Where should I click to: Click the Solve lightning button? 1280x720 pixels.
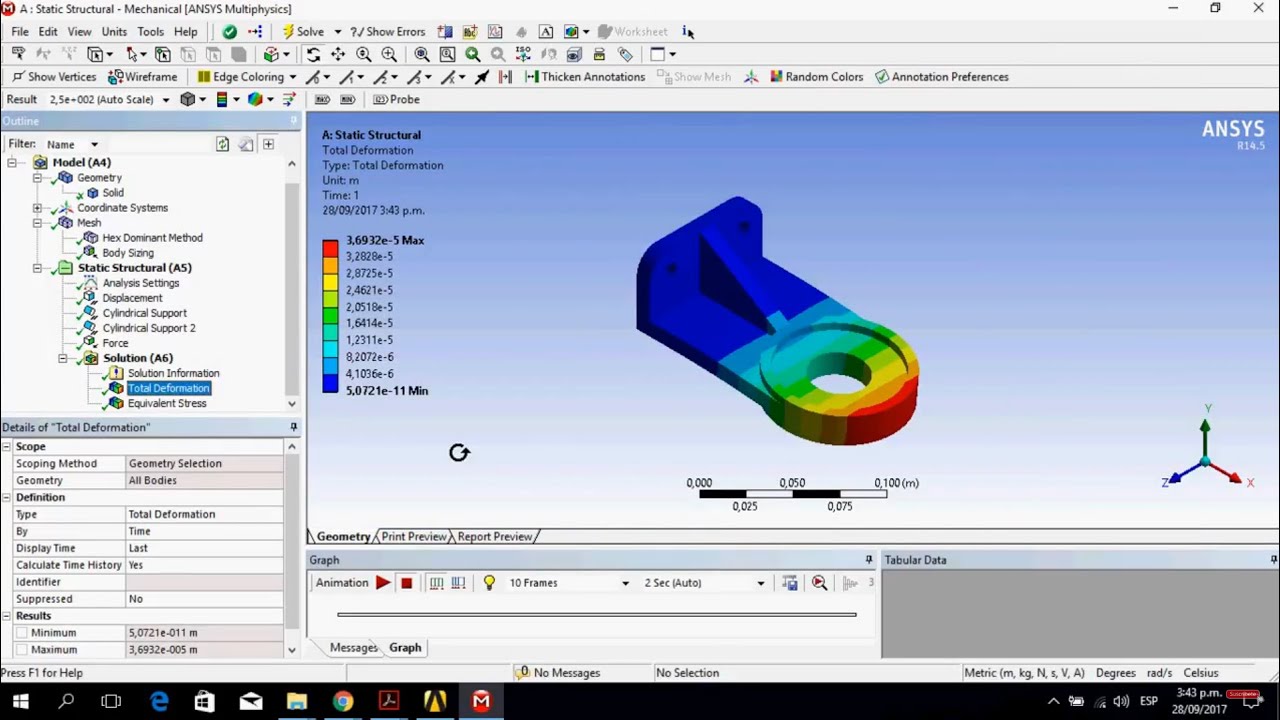coord(303,32)
